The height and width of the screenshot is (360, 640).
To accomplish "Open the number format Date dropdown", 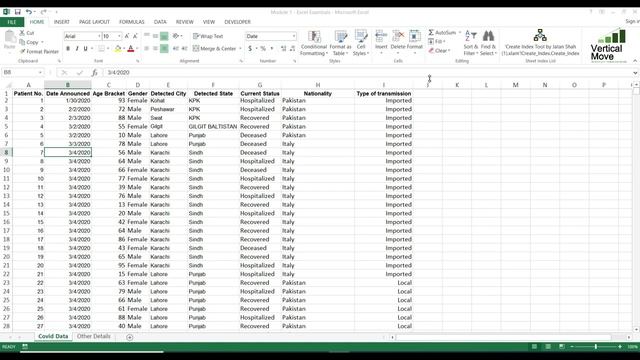I will tap(293, 36).
